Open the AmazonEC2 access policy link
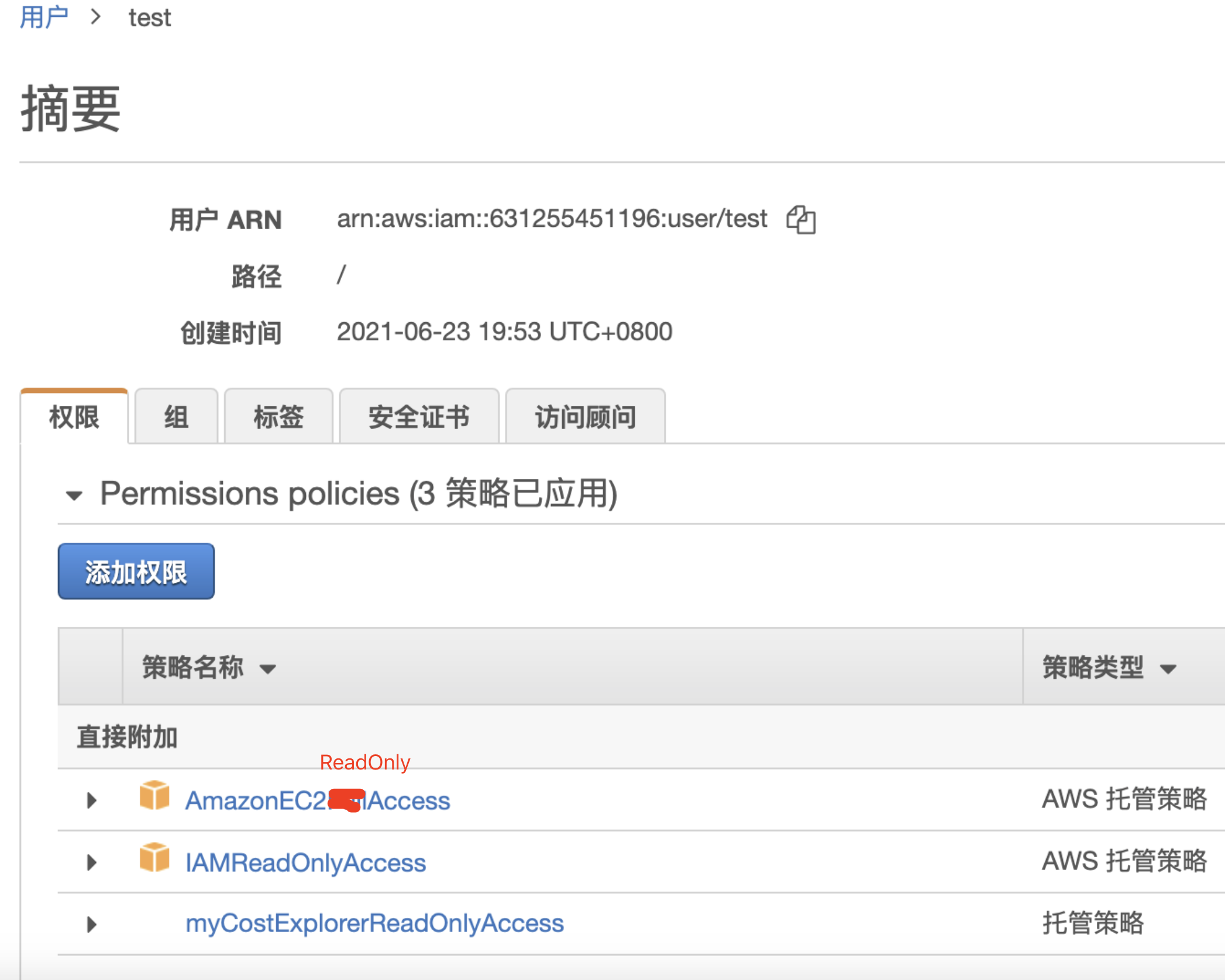This screenshot has width=1225, height=980. point(318,800)
